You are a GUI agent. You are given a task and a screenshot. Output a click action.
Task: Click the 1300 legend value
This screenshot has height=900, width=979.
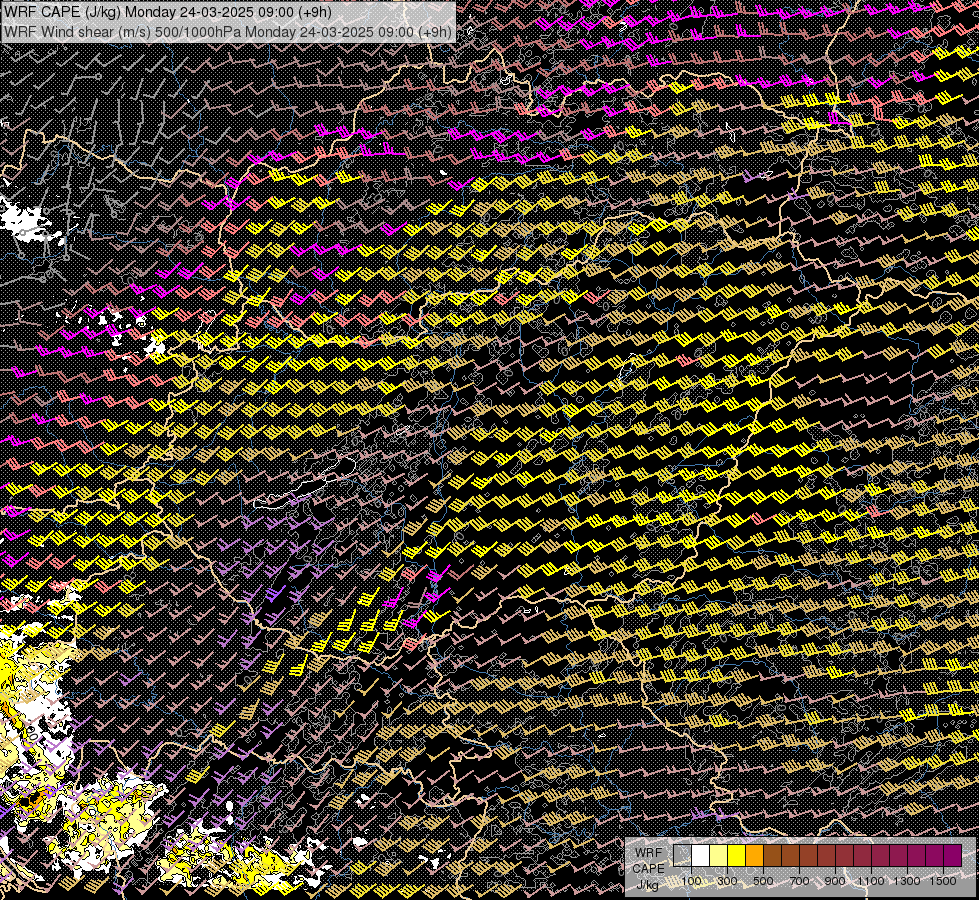click(x=907, y=881)
